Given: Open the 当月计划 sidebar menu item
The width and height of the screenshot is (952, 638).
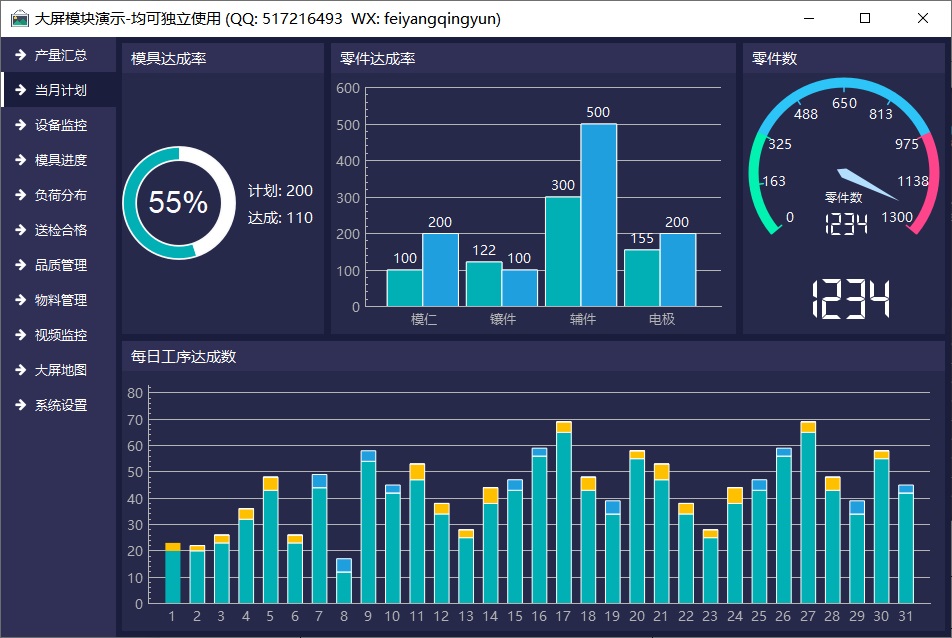Looking at the screenshot, I should pos(60,90).
